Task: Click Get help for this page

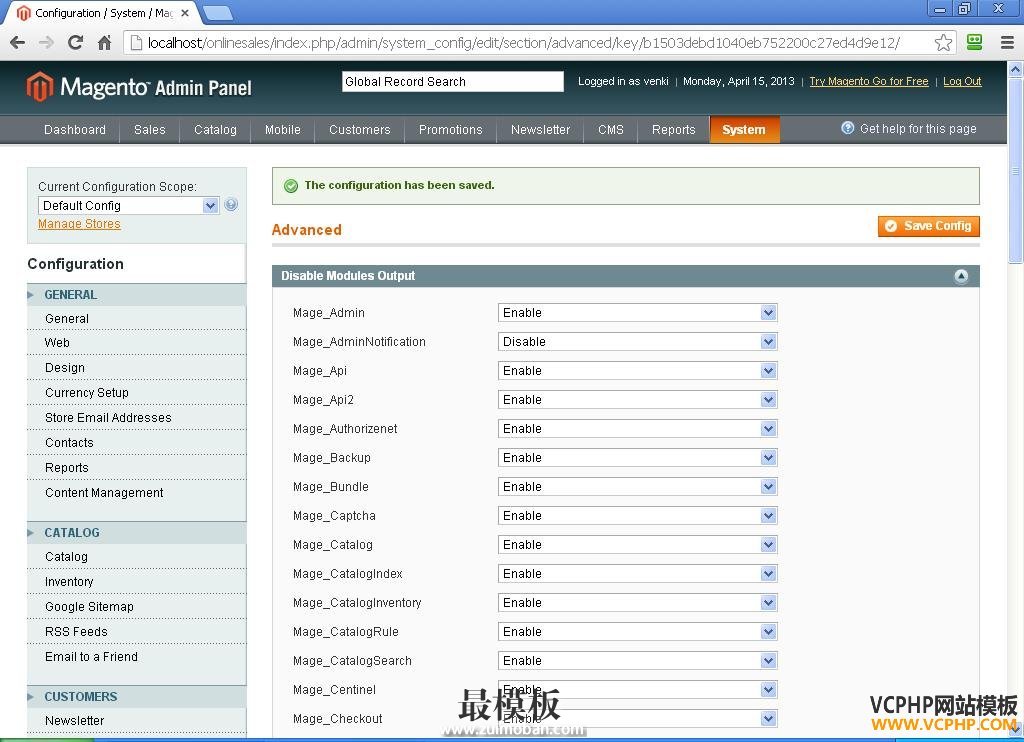Action: [x=918, y=129]
